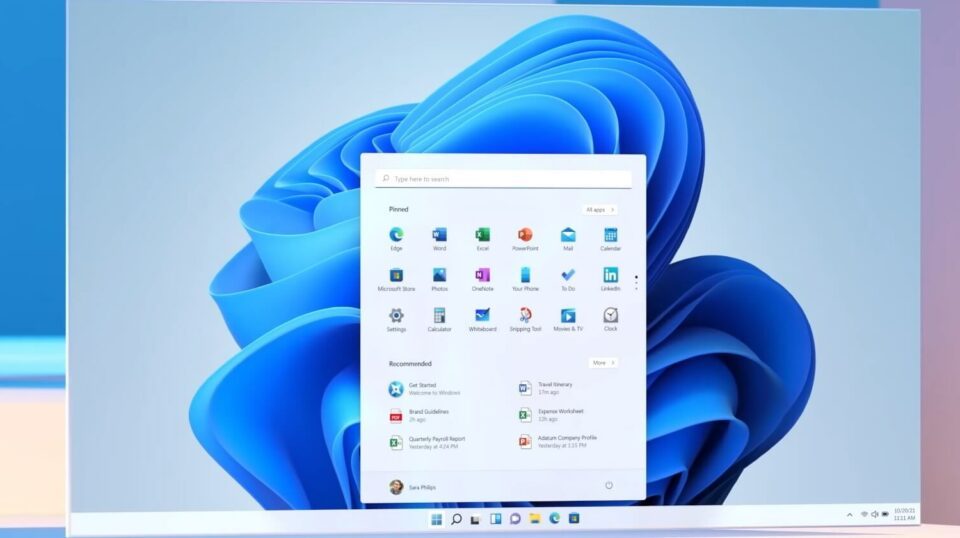The image size is (960, 538).
Task: Launch LinkedIn from pinned apps
Action: [610, 278]
